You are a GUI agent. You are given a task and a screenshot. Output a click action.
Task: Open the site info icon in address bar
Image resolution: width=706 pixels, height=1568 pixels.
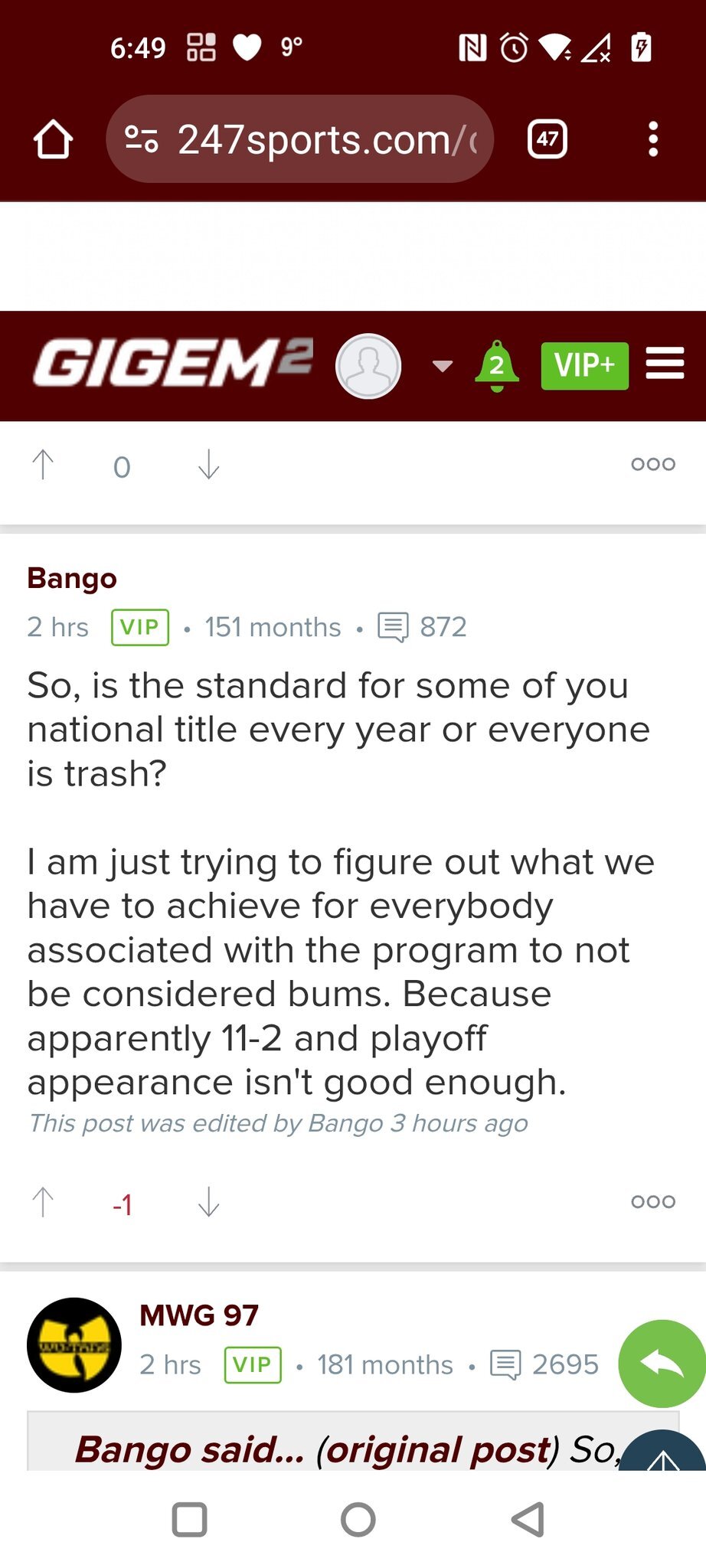coord(142,139)
